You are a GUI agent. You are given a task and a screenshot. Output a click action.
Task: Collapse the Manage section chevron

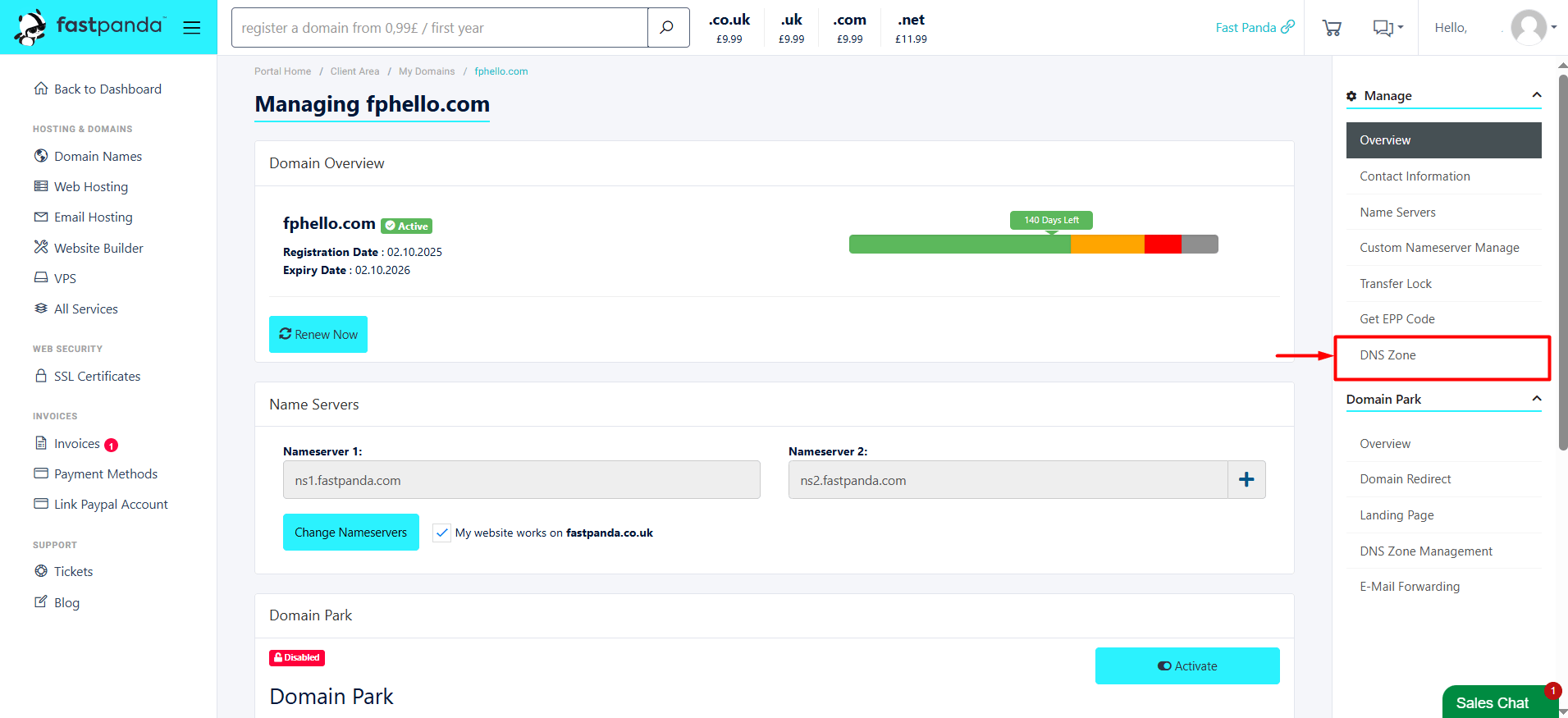[1536, 95]
